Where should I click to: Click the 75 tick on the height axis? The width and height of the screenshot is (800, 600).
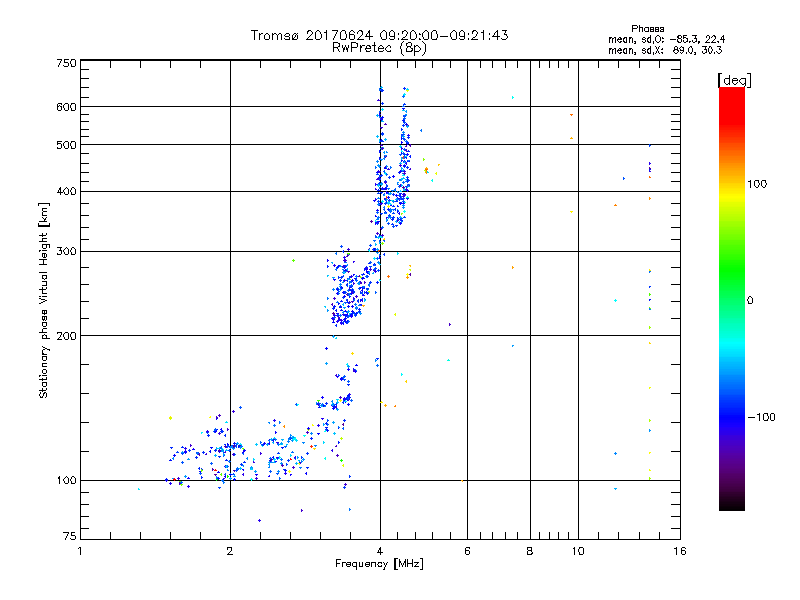69,535
